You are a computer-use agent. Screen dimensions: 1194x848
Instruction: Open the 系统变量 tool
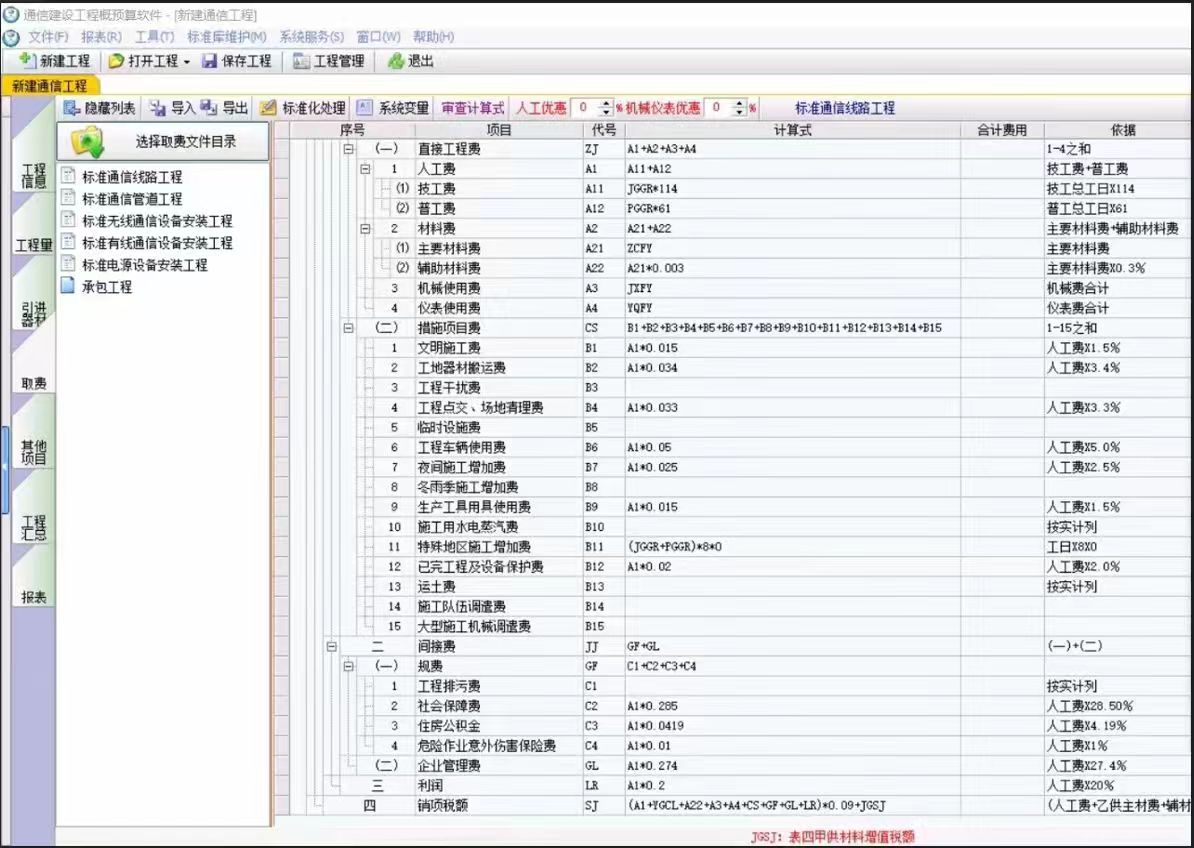(365, 108)
